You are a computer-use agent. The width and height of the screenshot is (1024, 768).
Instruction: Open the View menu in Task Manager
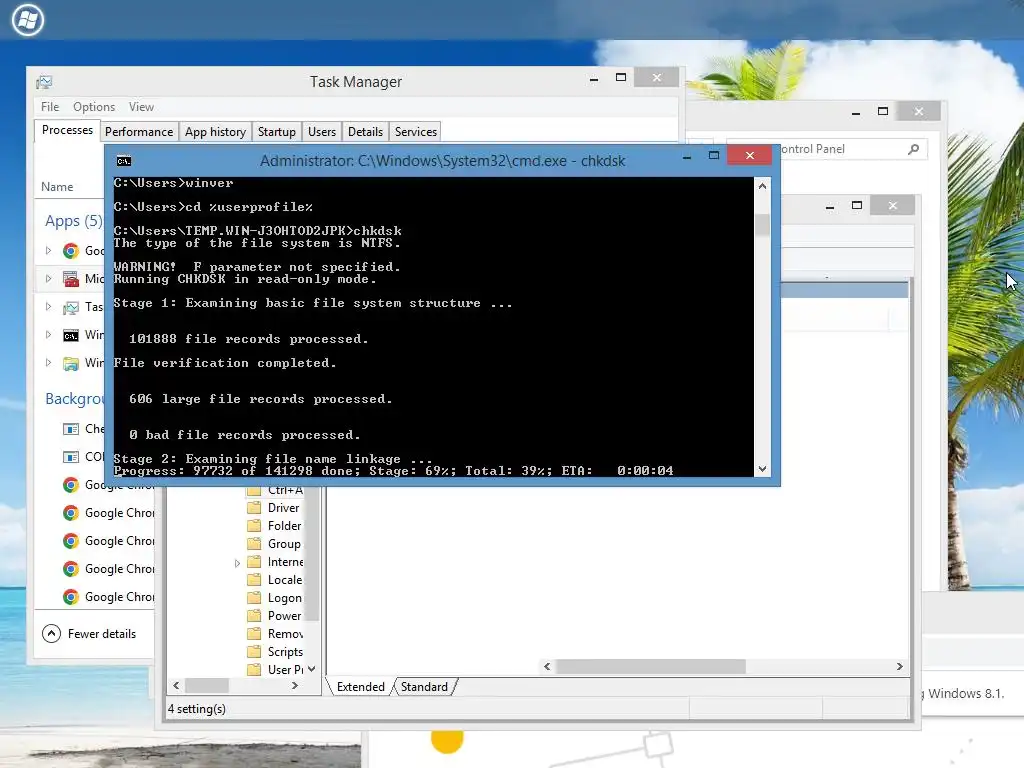click(x=141, y=106)
